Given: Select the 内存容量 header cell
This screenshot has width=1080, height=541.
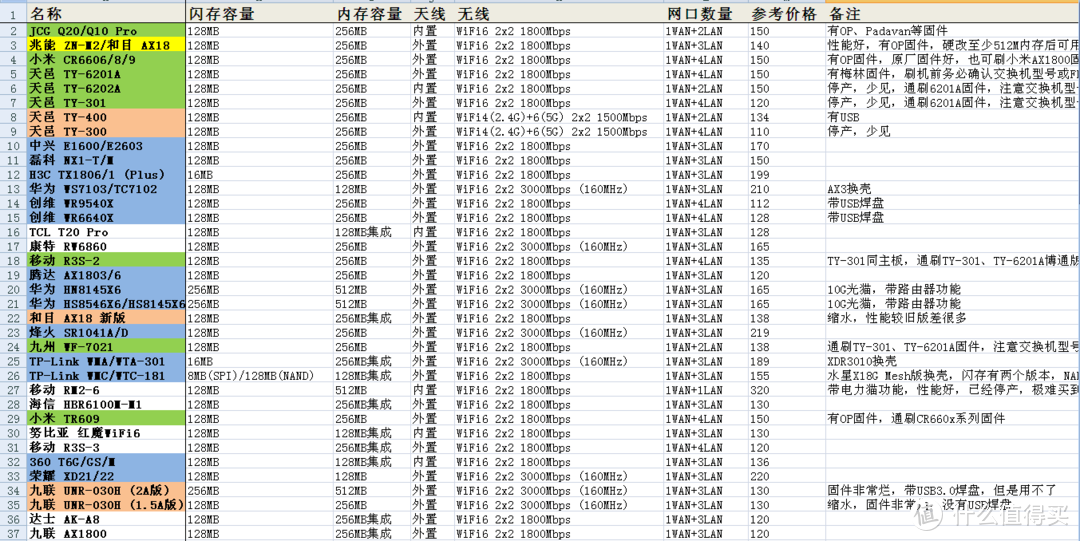Looking at the screenshot, I should pyautogui.click(x=373, y=14).
